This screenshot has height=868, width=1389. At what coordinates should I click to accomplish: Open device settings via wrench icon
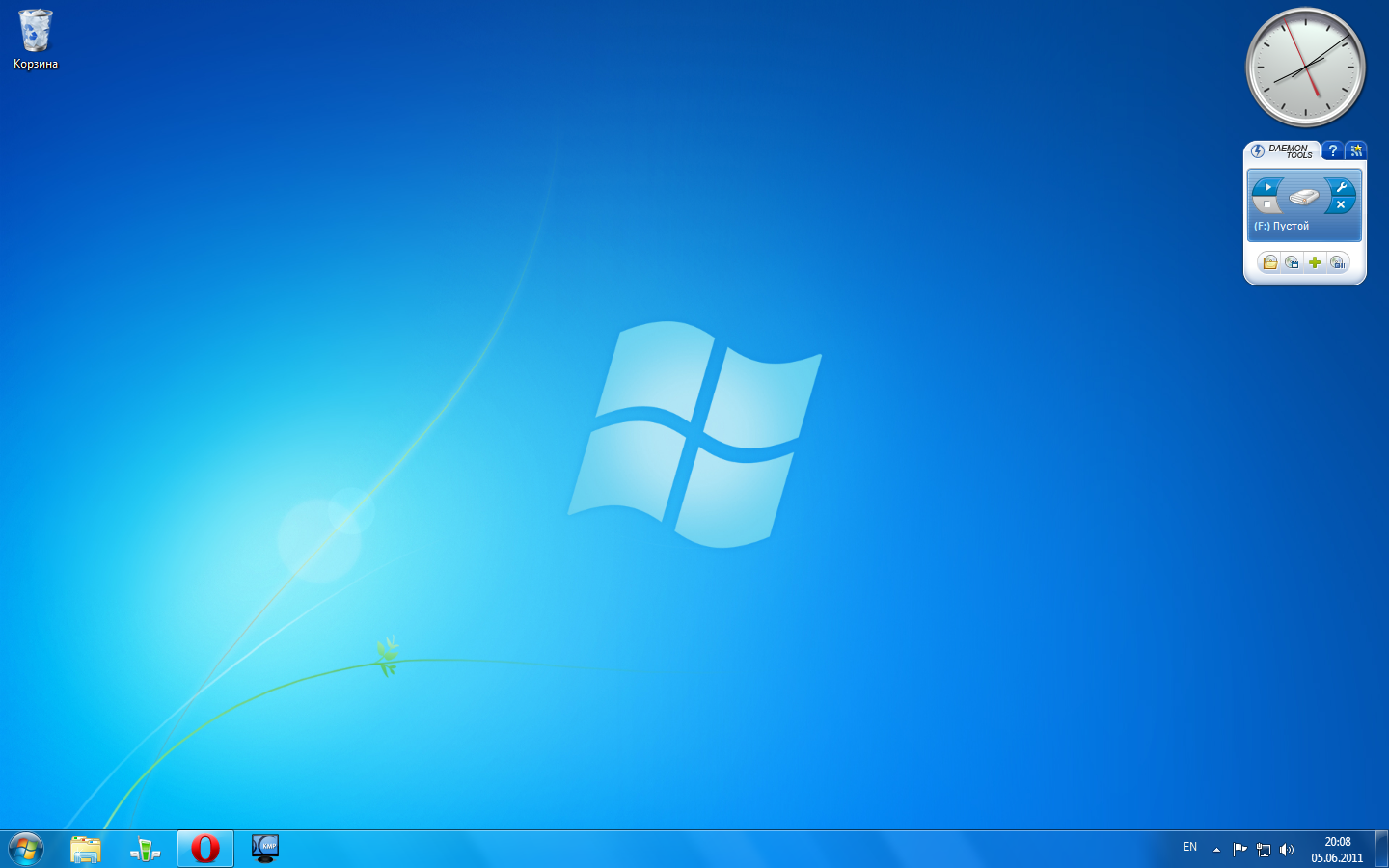click(1342, 187)
